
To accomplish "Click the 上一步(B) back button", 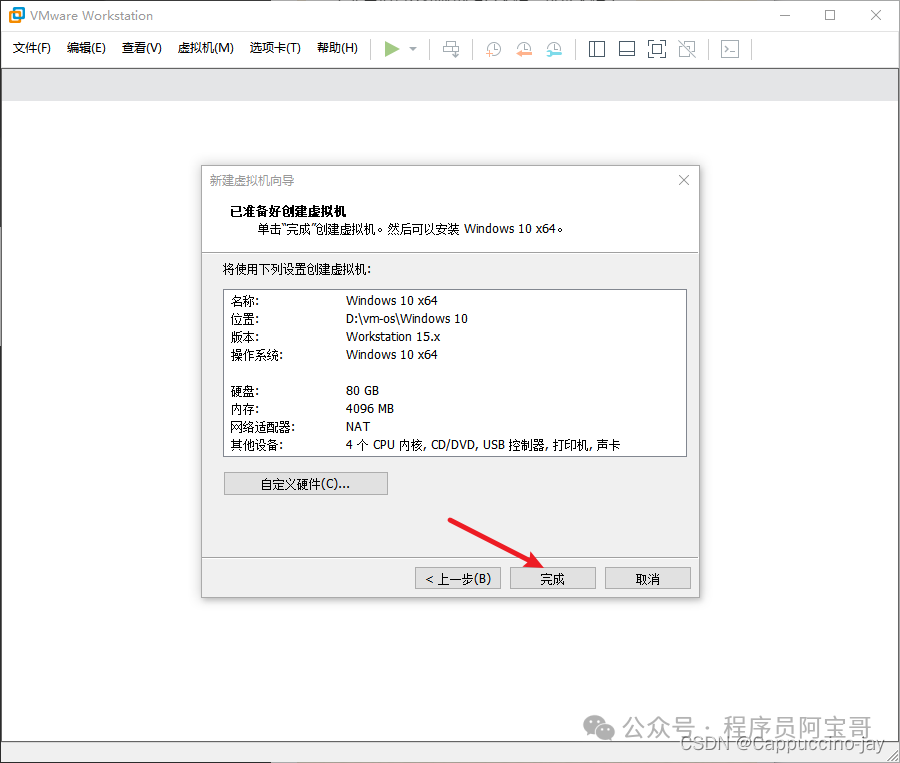I will pos(458,579).
